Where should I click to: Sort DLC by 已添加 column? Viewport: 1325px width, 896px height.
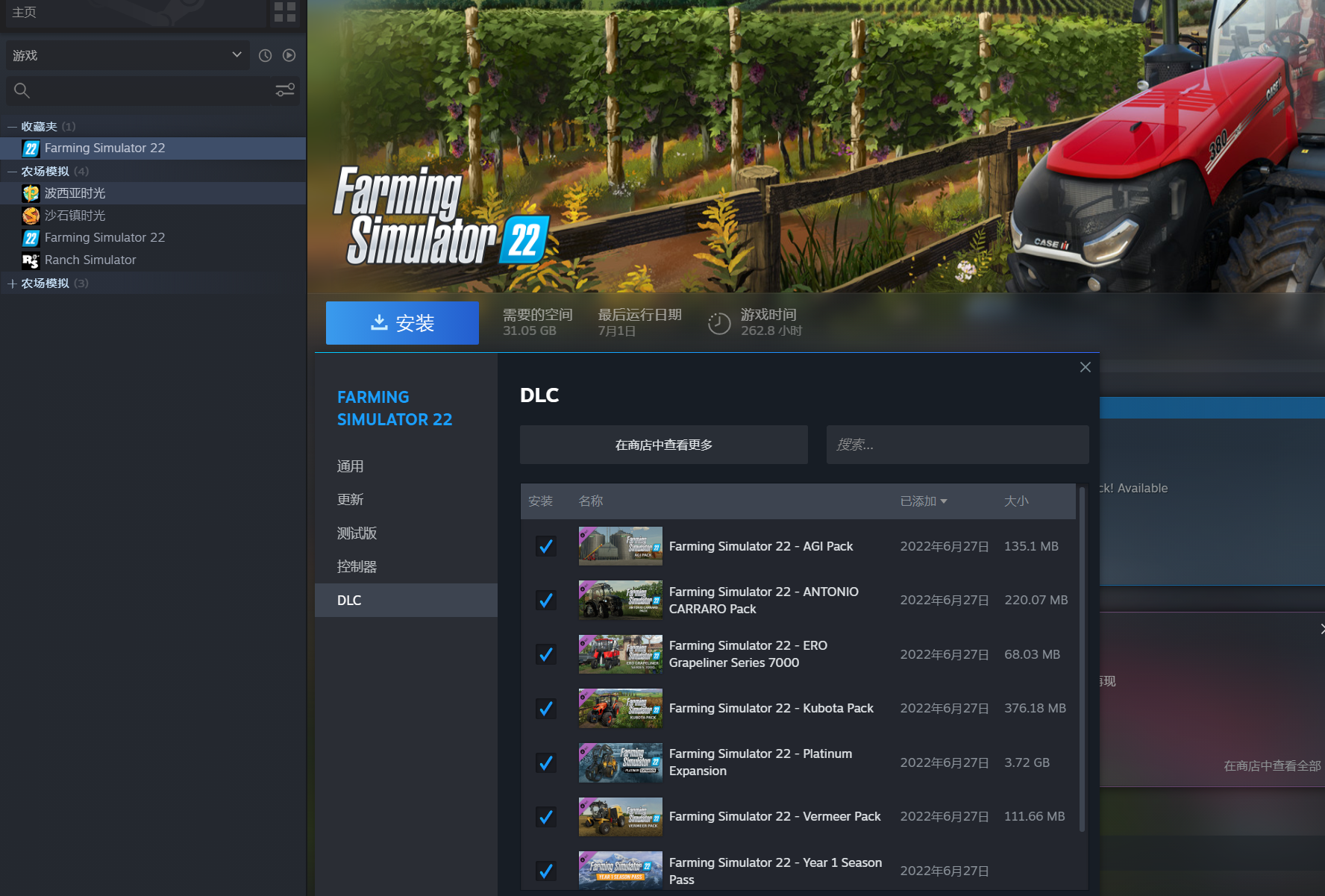click(924, 501)
